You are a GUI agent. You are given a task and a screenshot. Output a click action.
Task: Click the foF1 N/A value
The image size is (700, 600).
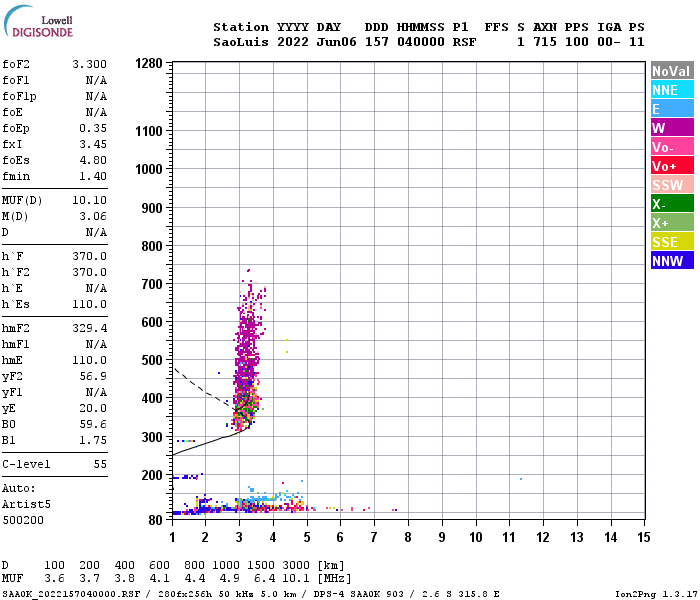coord(96,80)
